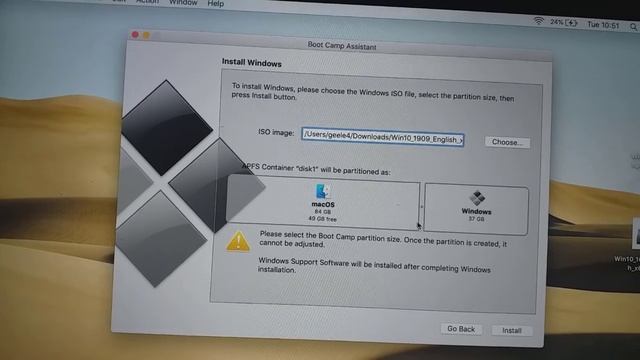Open the Help menu
Viewport: 640px width, 360px height.
click(216, 4)
